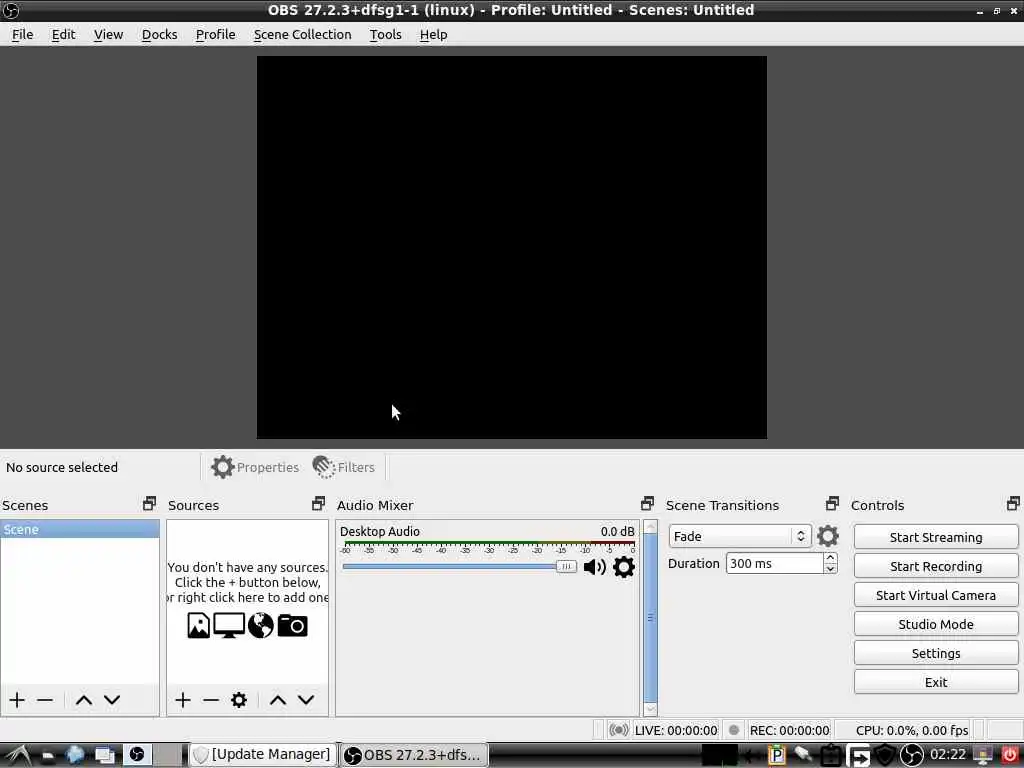Click OBS 27.2.3 taskbar window button
Viewport: 1024px width, 768px height.
413,755
